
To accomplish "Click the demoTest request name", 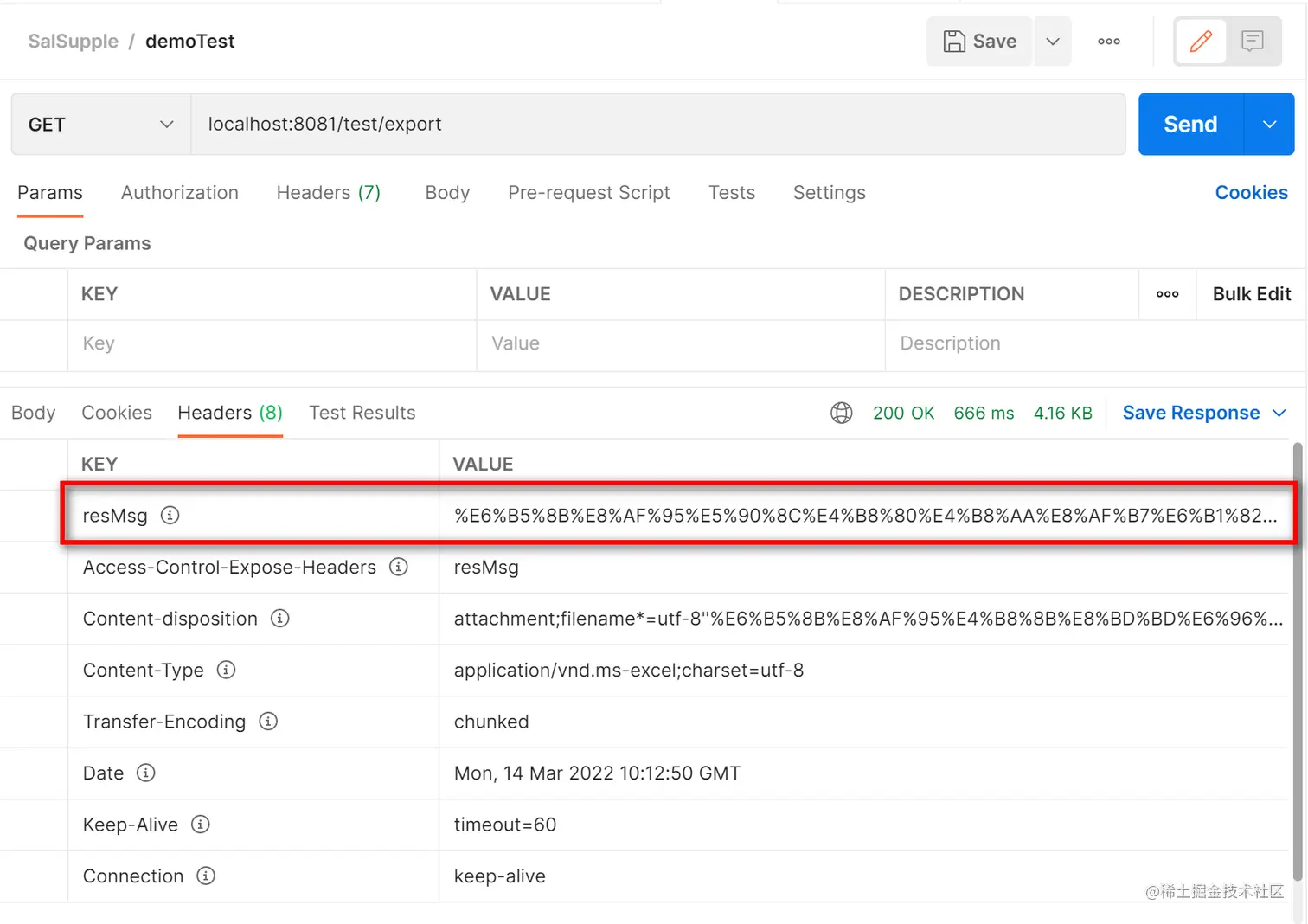I will (x=190, y=42).
